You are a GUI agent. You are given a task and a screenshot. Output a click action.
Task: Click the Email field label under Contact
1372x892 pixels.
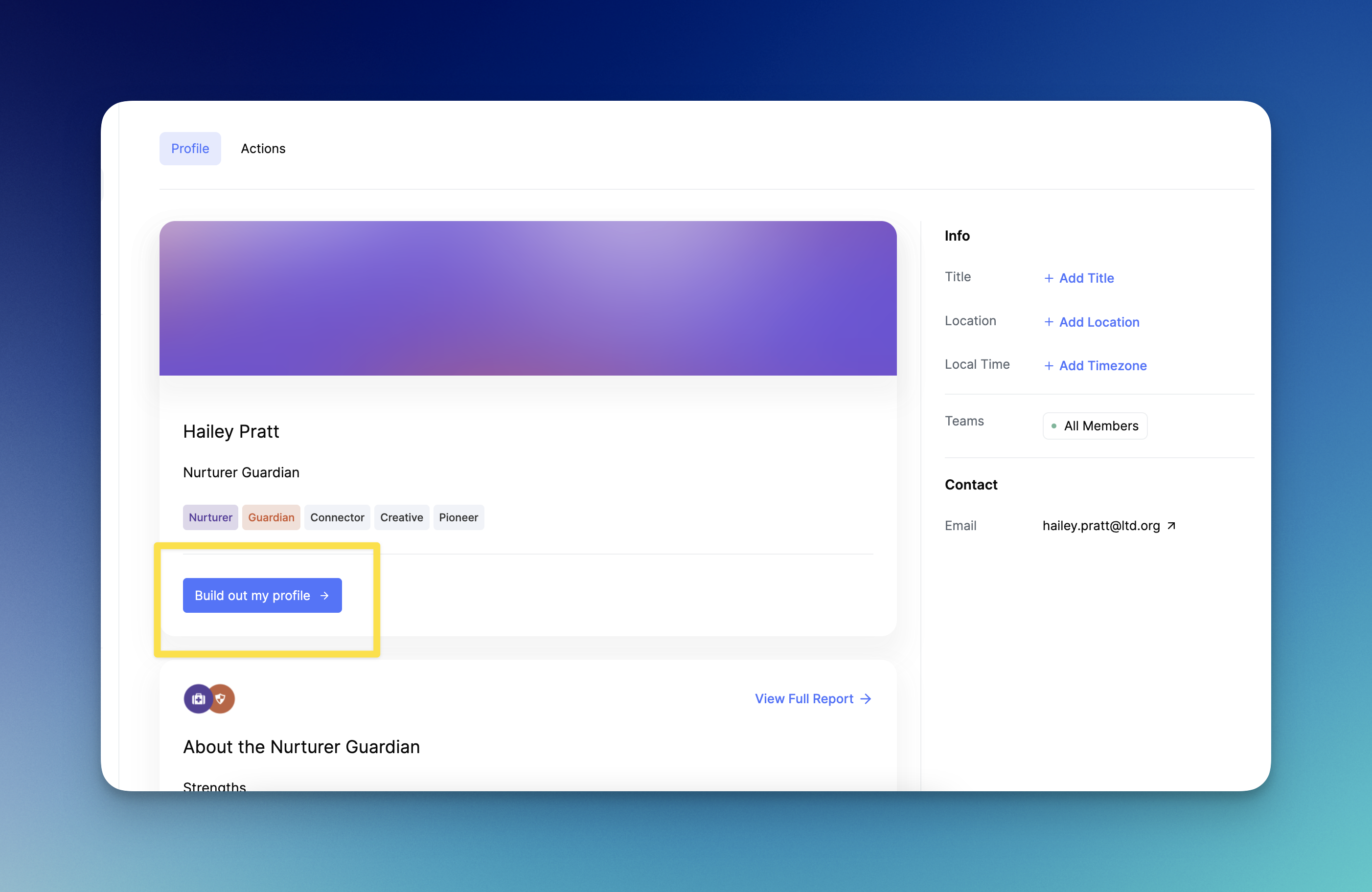(x=960, y=526)
